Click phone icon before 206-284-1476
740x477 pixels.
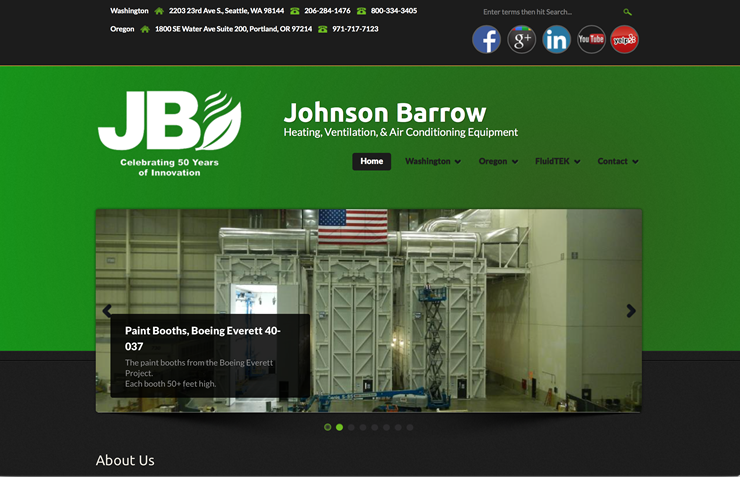[294, 11]
